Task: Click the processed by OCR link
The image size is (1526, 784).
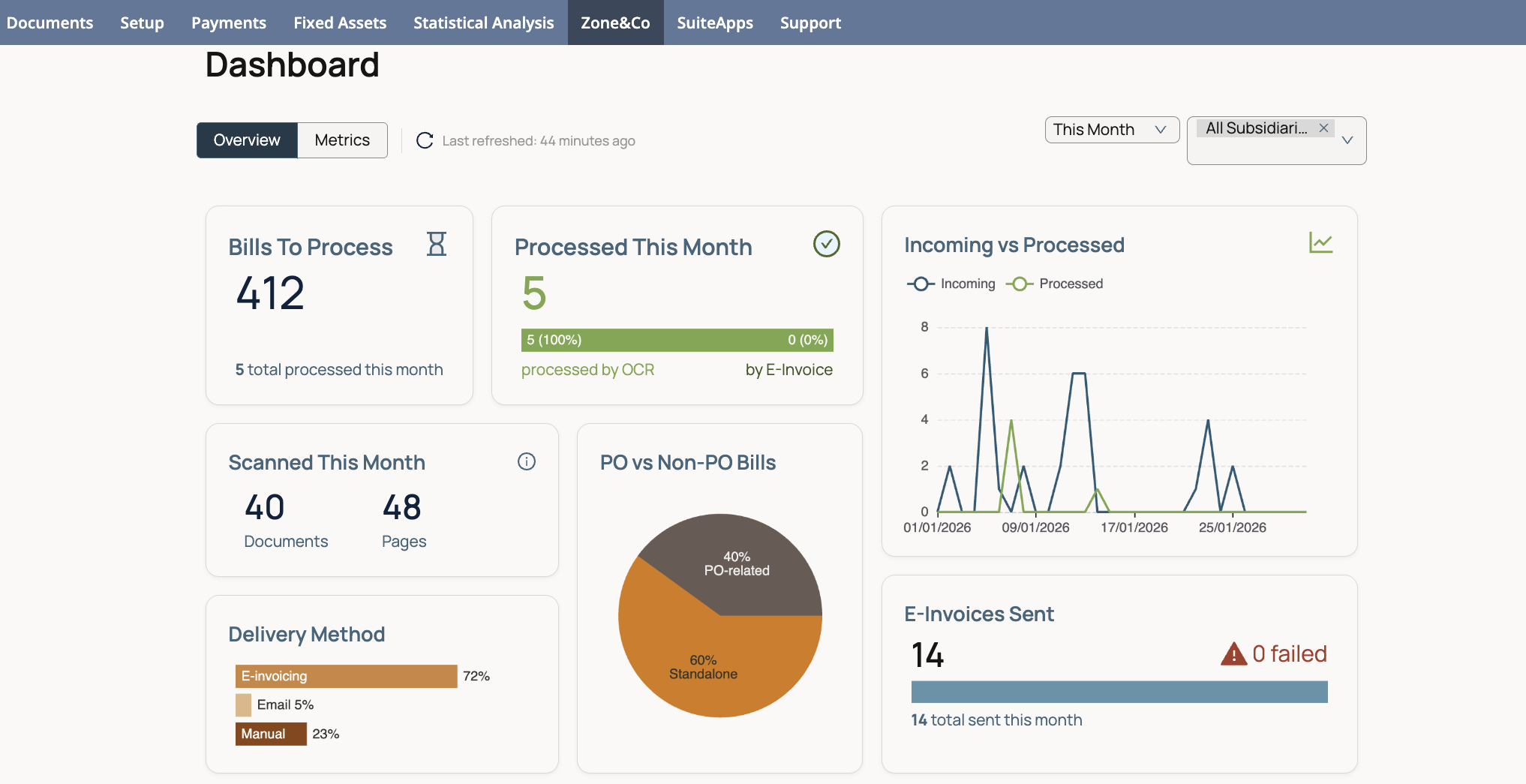Action: point(587,369)
